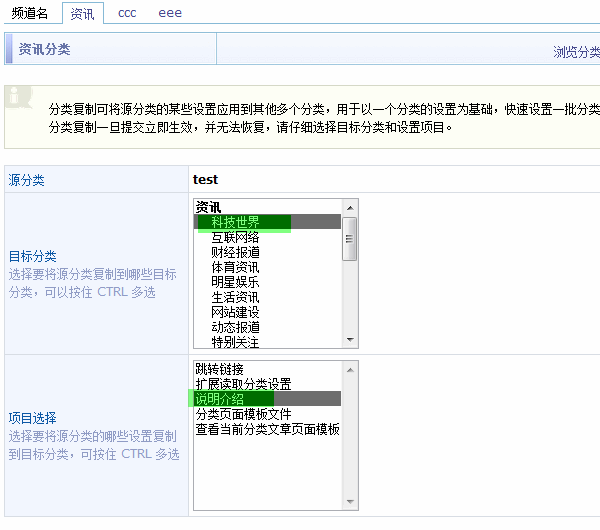Choose the highlighted 说明介绍 item
600x530 pixels.
click(220, 399)
